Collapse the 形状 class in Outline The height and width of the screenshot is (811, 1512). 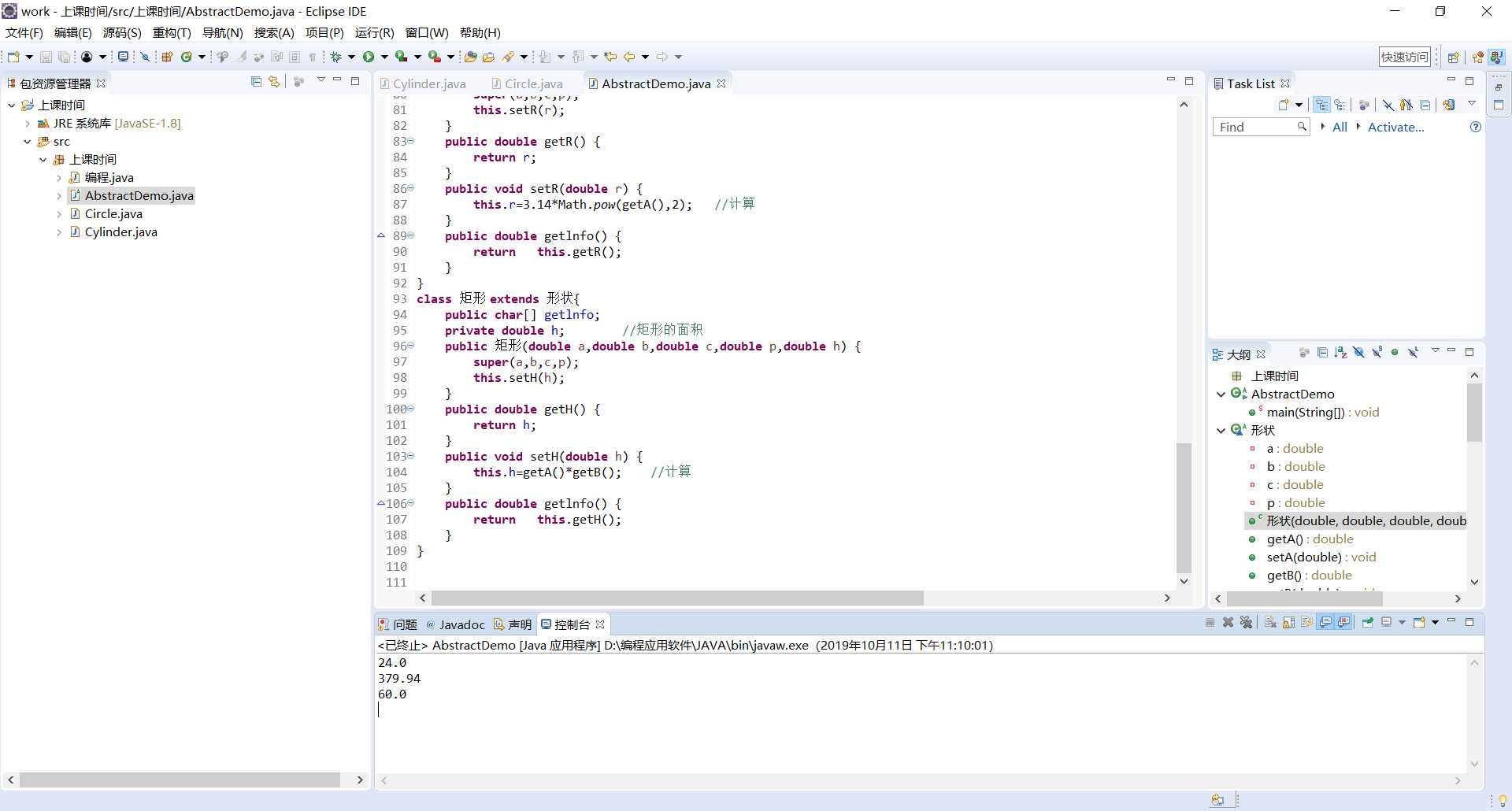coord(1221,431)
